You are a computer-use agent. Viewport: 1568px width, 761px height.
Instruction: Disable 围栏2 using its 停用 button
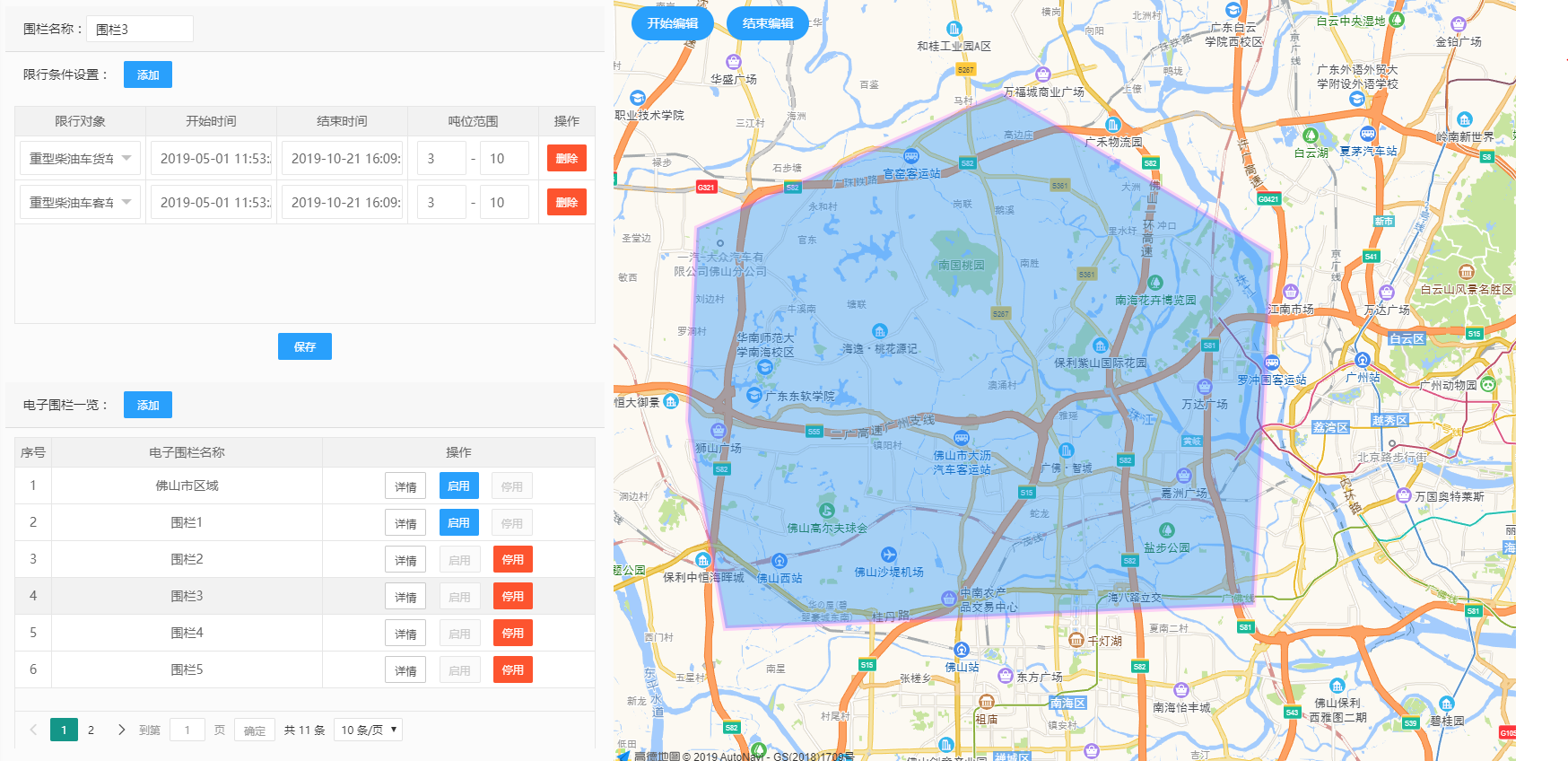tap(512, 559)
